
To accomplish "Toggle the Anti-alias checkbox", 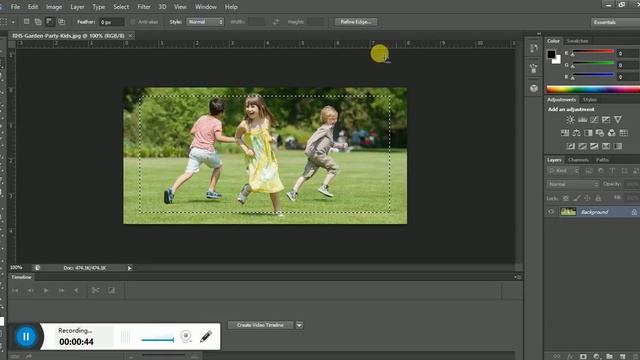I will click(x=133, y=22).
